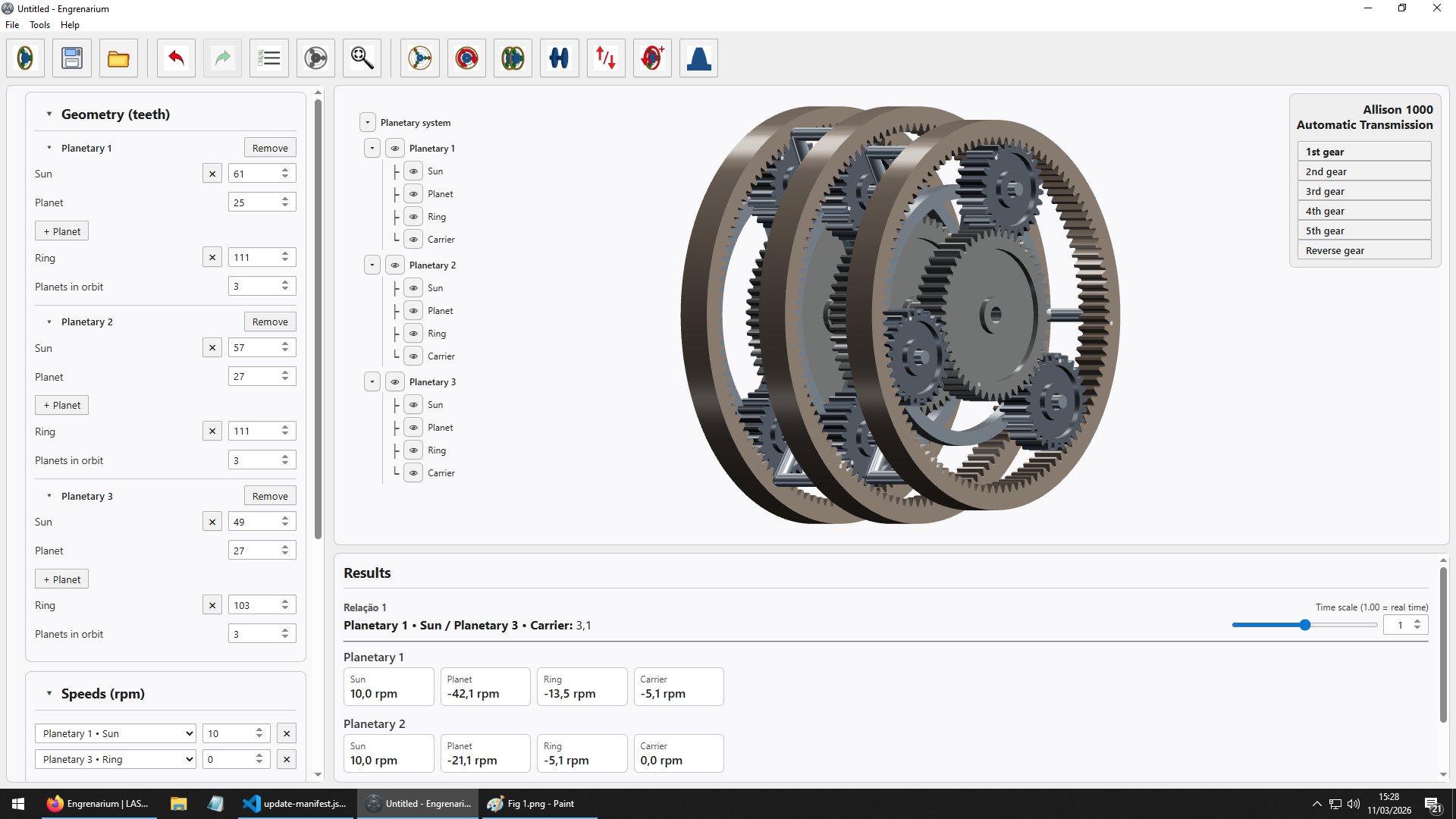Click the red/blue up-down arrows icon
This screenshot has height=819, width=1456.
tap(606, 58)
